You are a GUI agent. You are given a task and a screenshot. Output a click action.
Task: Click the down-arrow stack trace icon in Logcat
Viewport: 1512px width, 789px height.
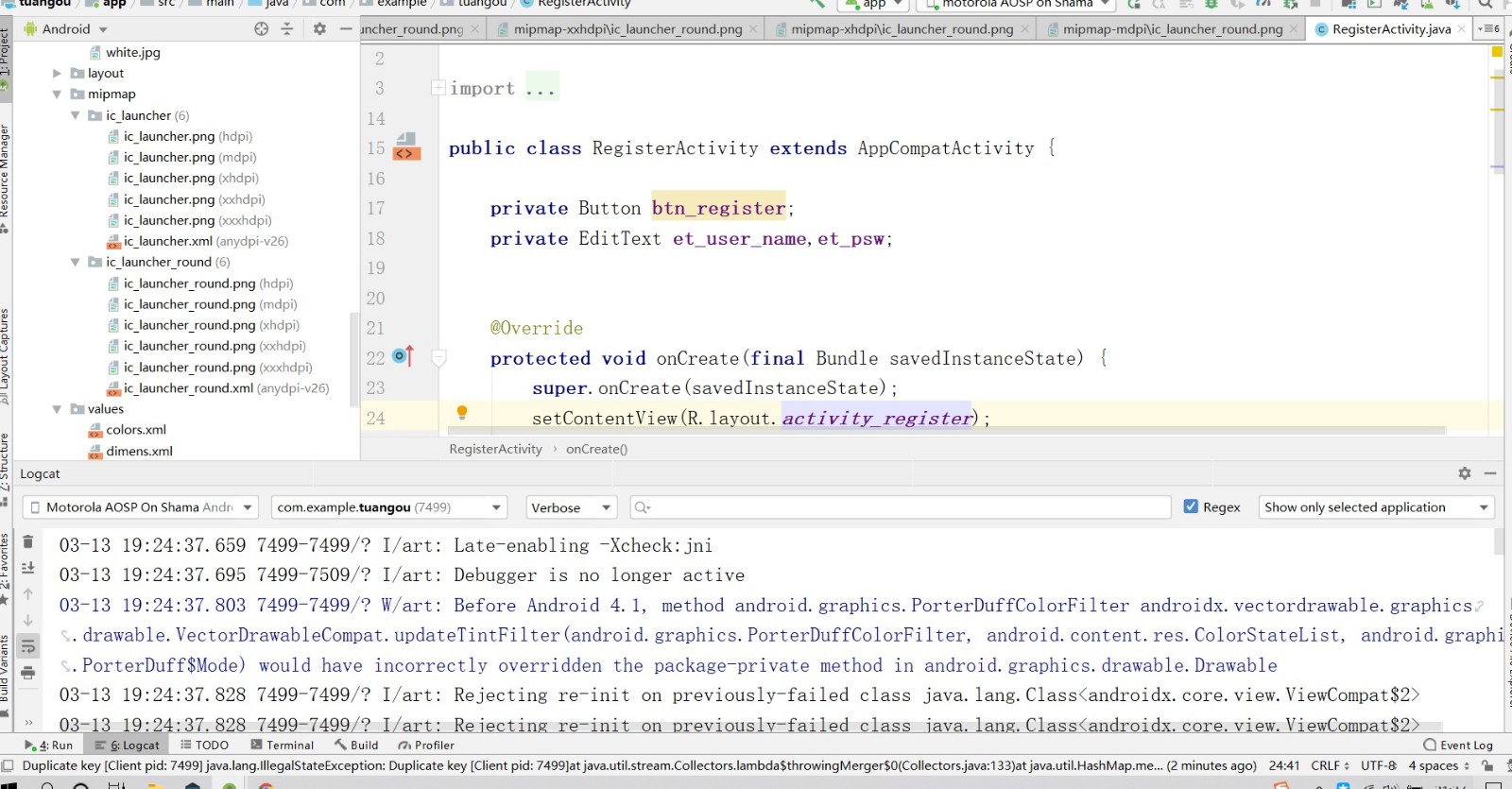[x=28, y=620]
